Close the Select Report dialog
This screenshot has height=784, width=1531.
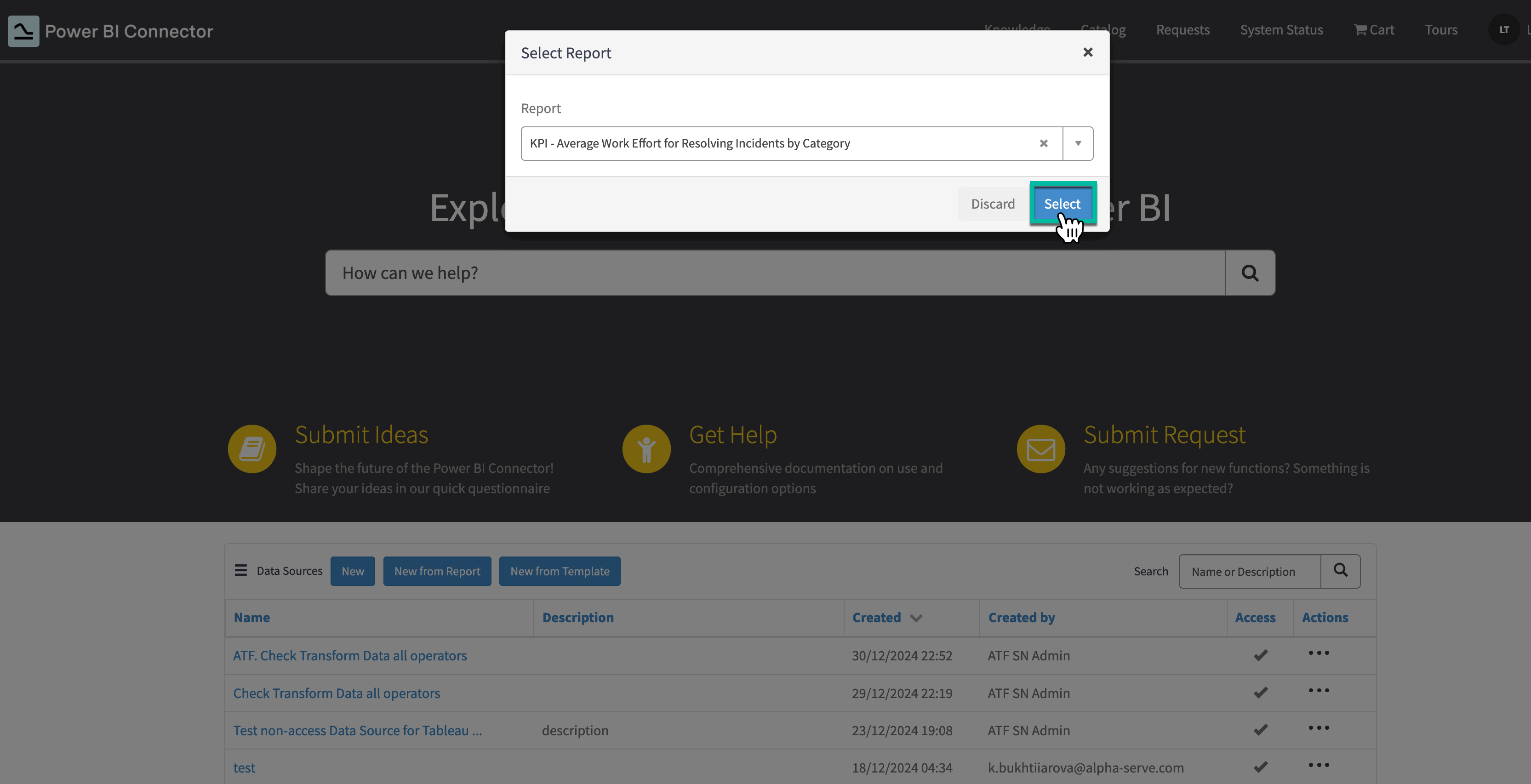(x=1088, y=52)
